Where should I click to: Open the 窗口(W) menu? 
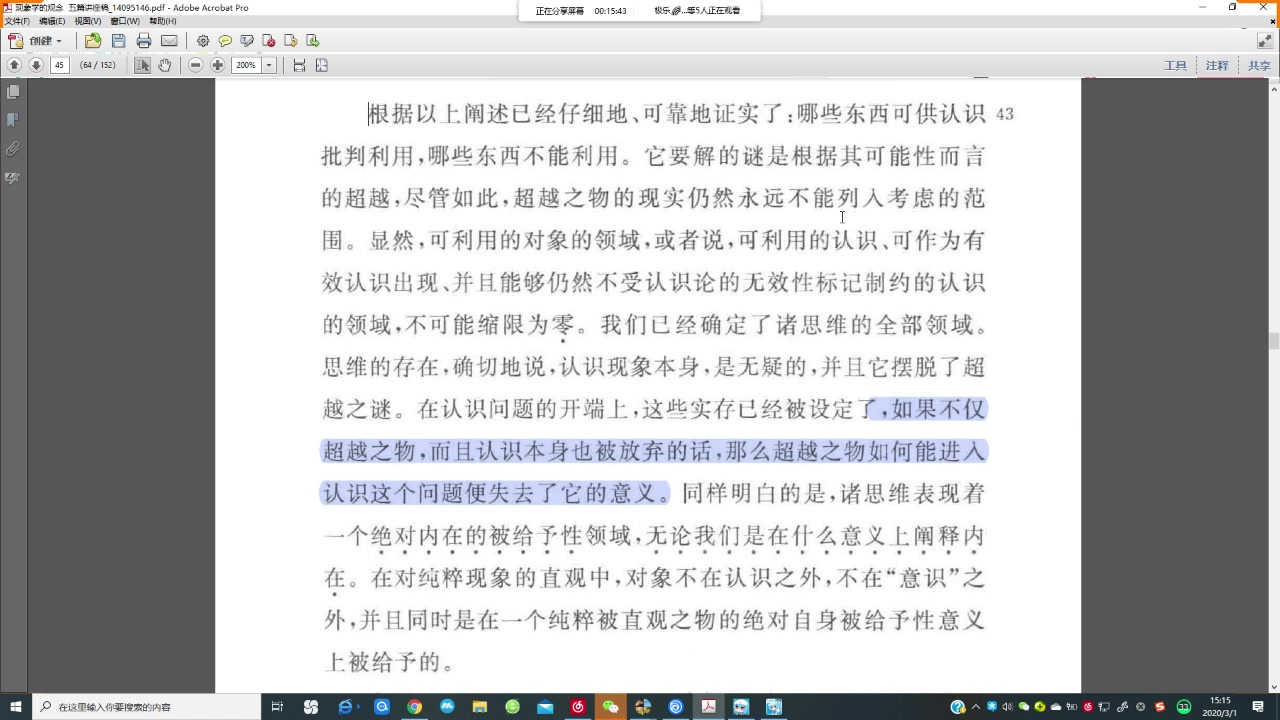125,21
